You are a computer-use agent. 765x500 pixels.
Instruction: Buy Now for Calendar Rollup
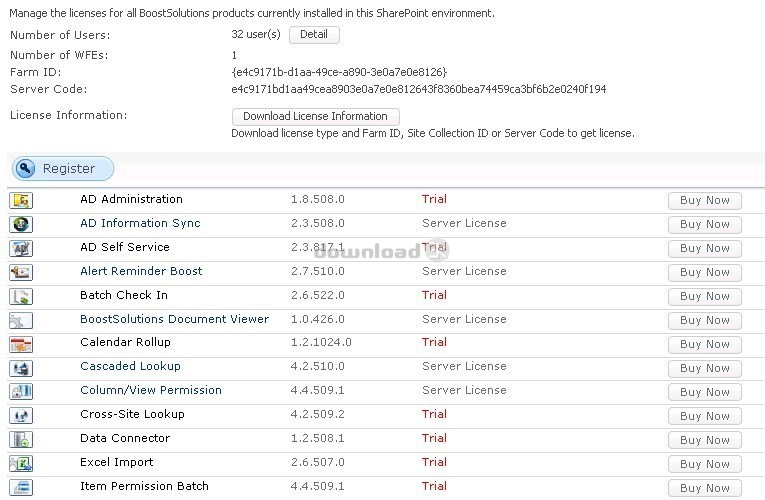705,344
